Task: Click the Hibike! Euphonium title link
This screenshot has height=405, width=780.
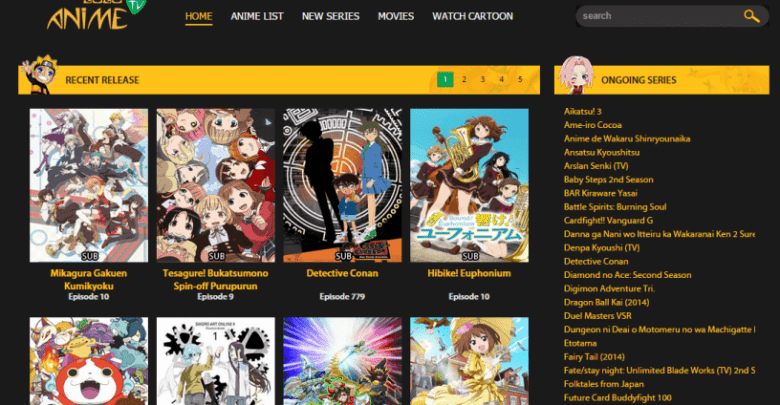Action: click(x=469, y=273)
